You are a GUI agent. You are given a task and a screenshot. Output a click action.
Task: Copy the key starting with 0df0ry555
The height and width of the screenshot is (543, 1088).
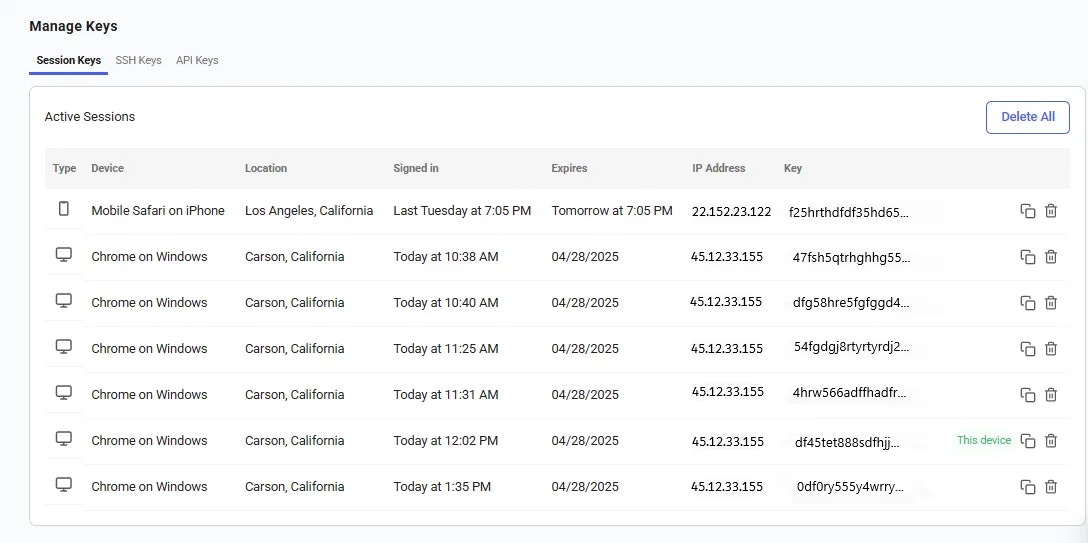(x=1028, y=487)
